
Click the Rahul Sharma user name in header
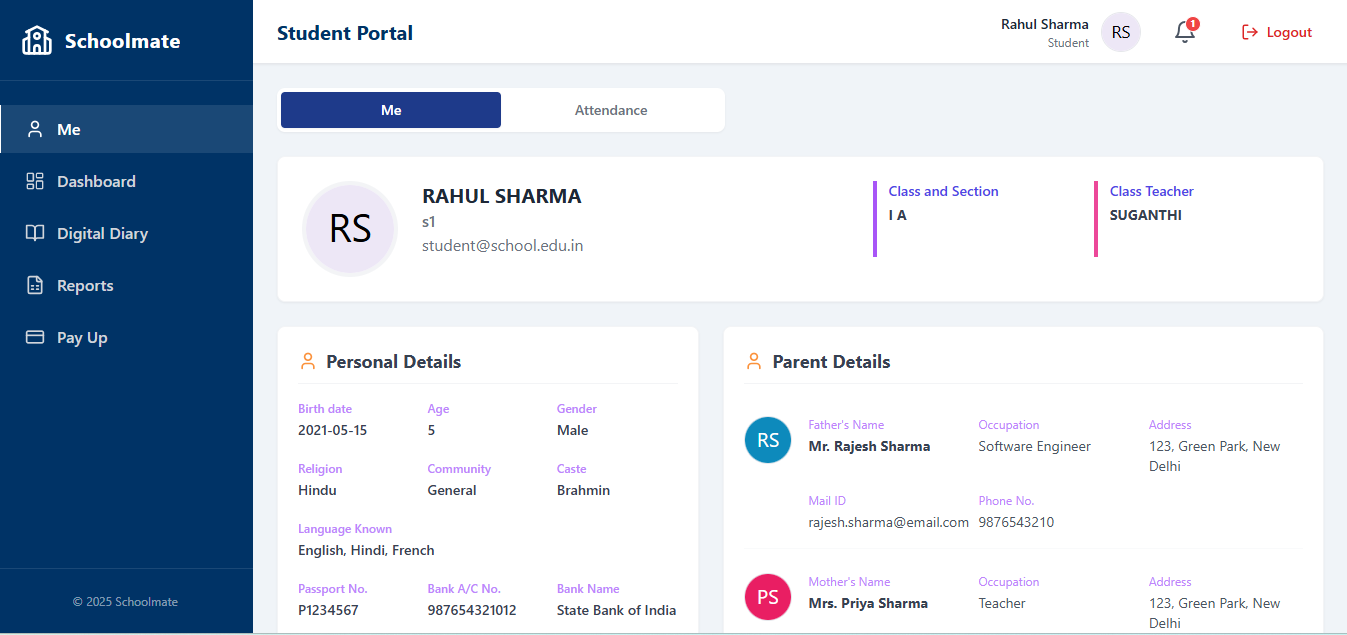(1045, 24)
